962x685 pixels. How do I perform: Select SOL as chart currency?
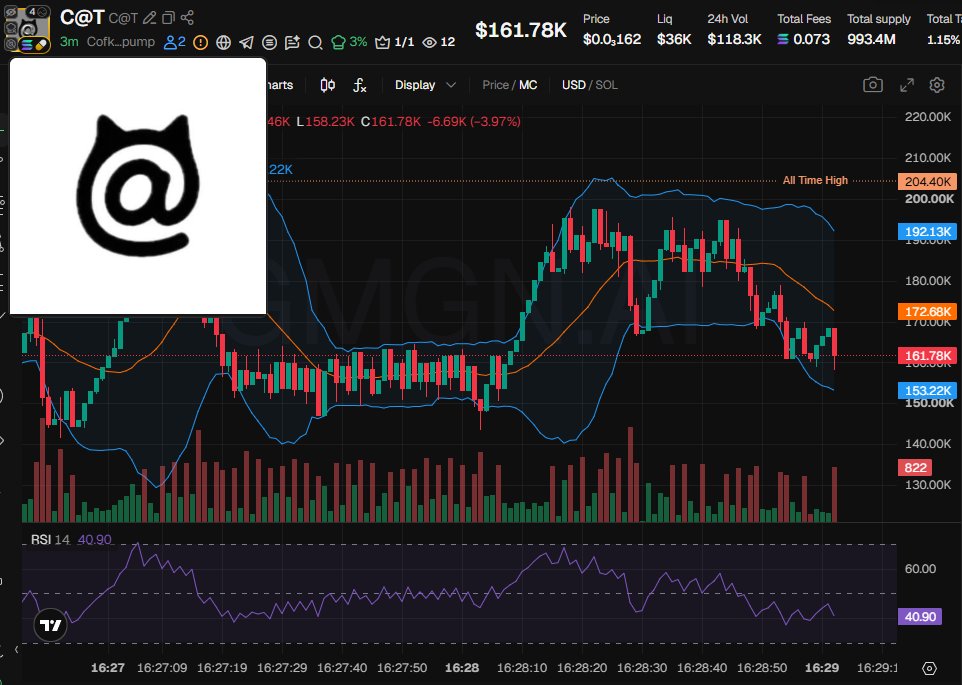[x=606, y=85]
